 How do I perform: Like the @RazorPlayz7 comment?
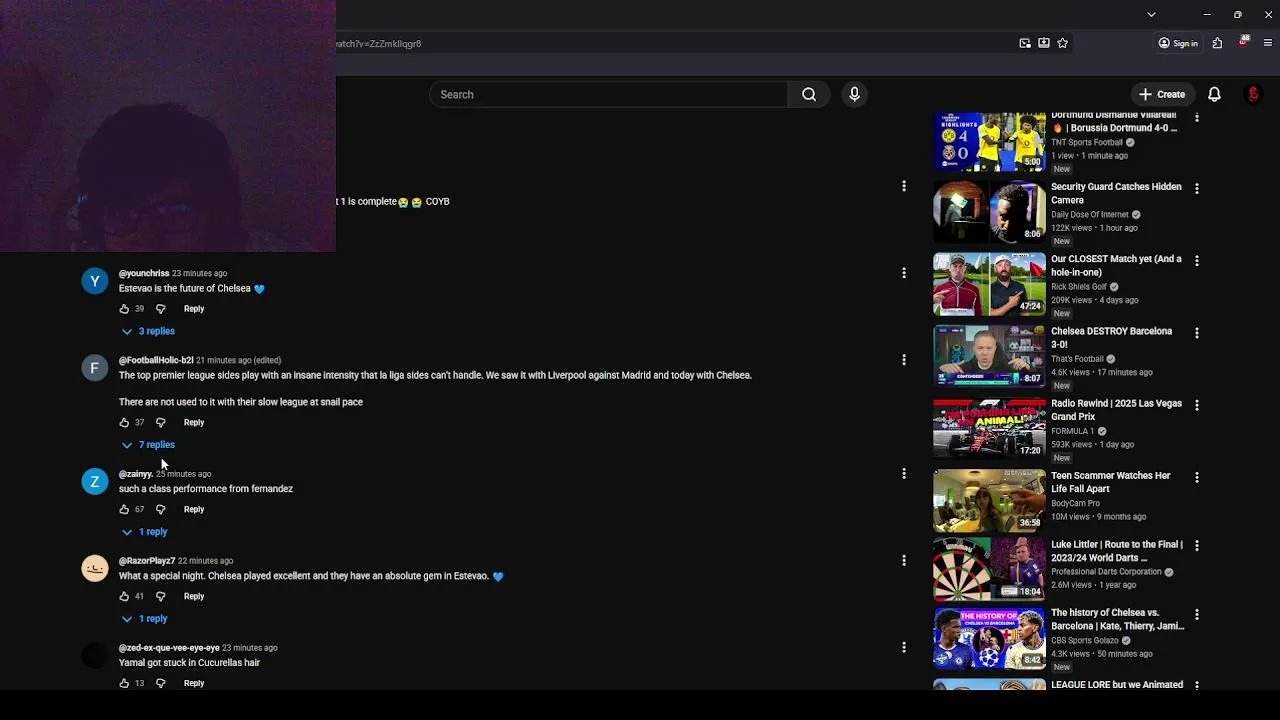[x=124, y=596]
